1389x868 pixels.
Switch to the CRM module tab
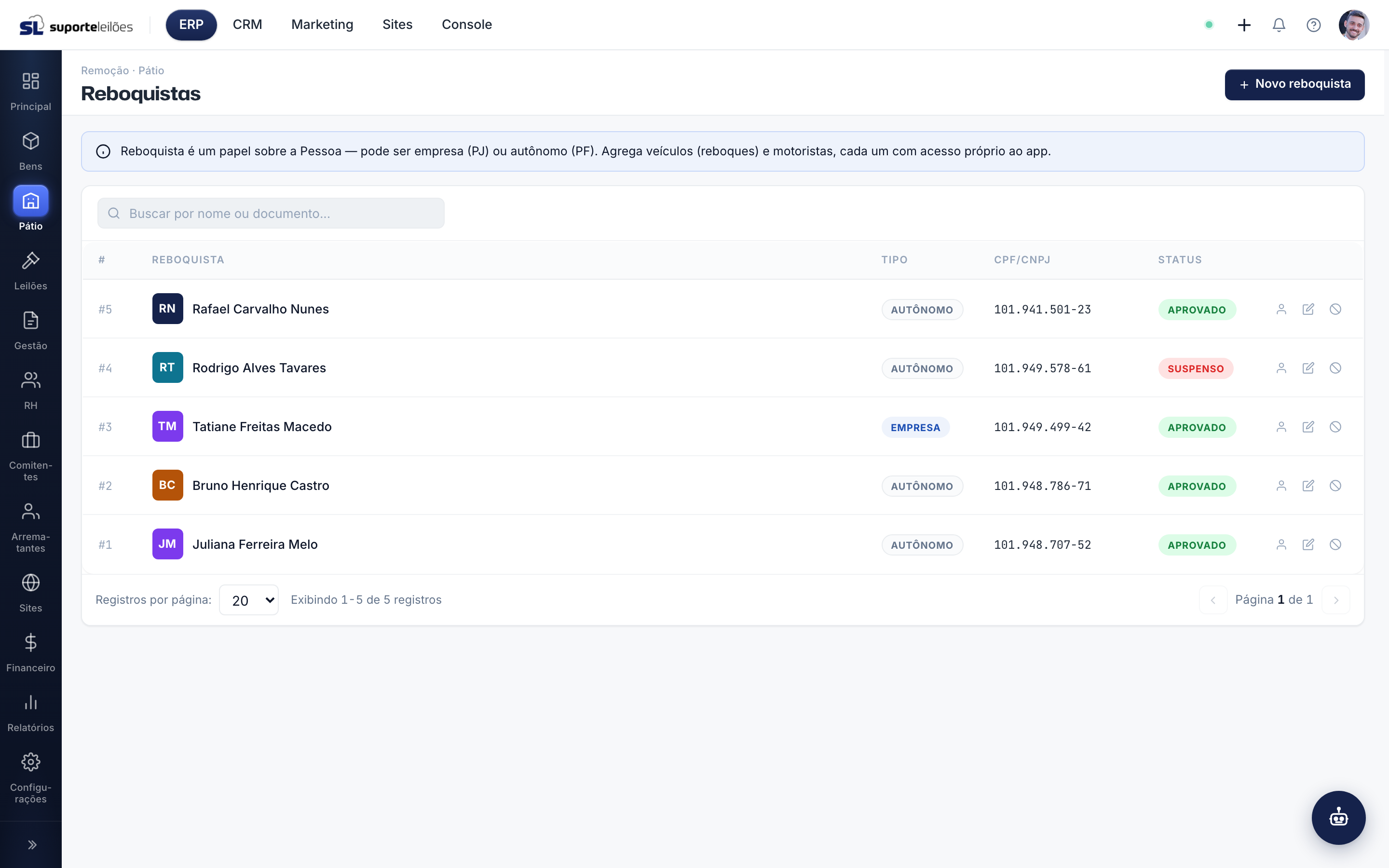click(x=247, y=25)
